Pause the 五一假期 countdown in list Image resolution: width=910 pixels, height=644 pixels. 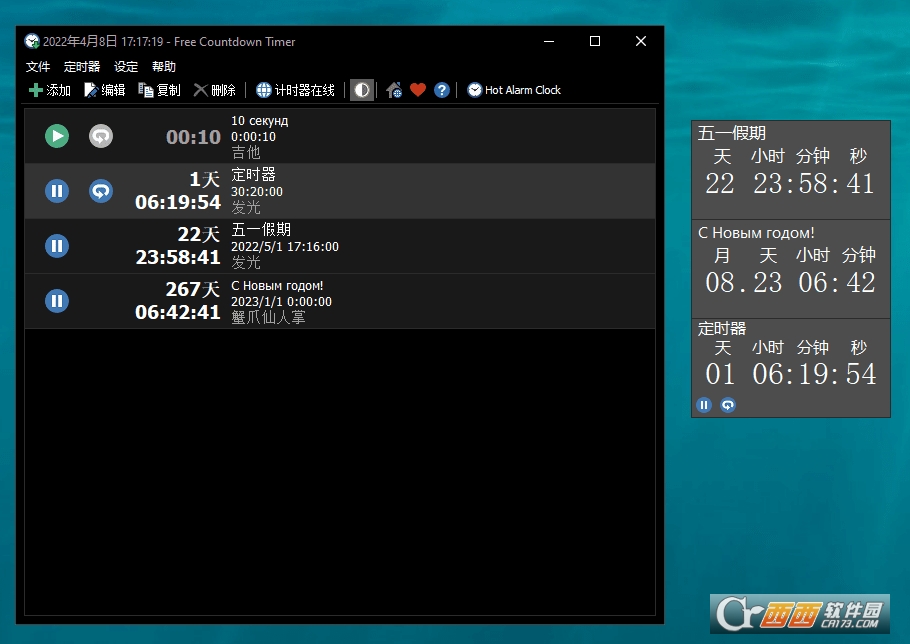57,246
